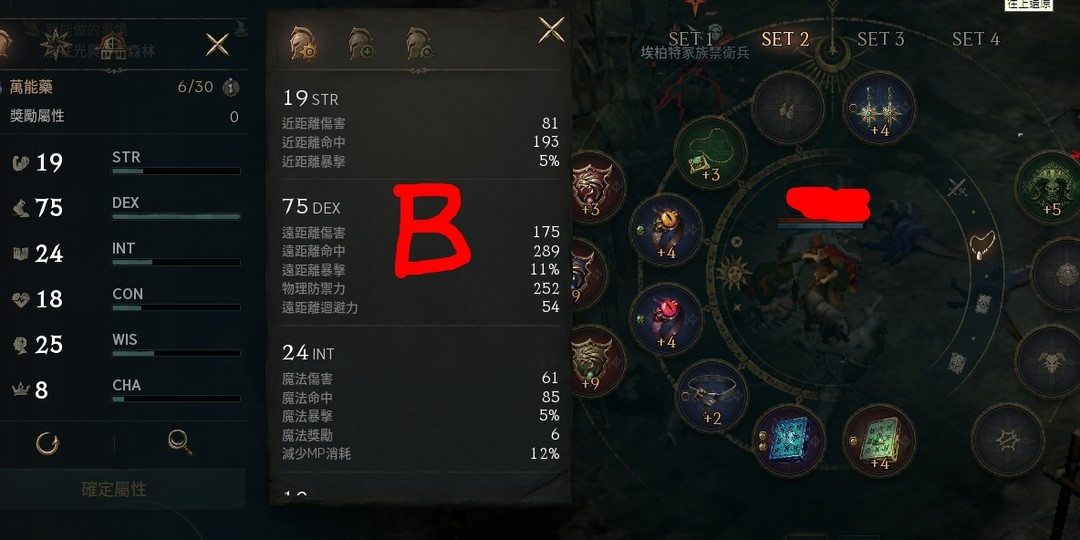
Task: Switch to SET 3 equipment tab
Action: tap(880, 39)
